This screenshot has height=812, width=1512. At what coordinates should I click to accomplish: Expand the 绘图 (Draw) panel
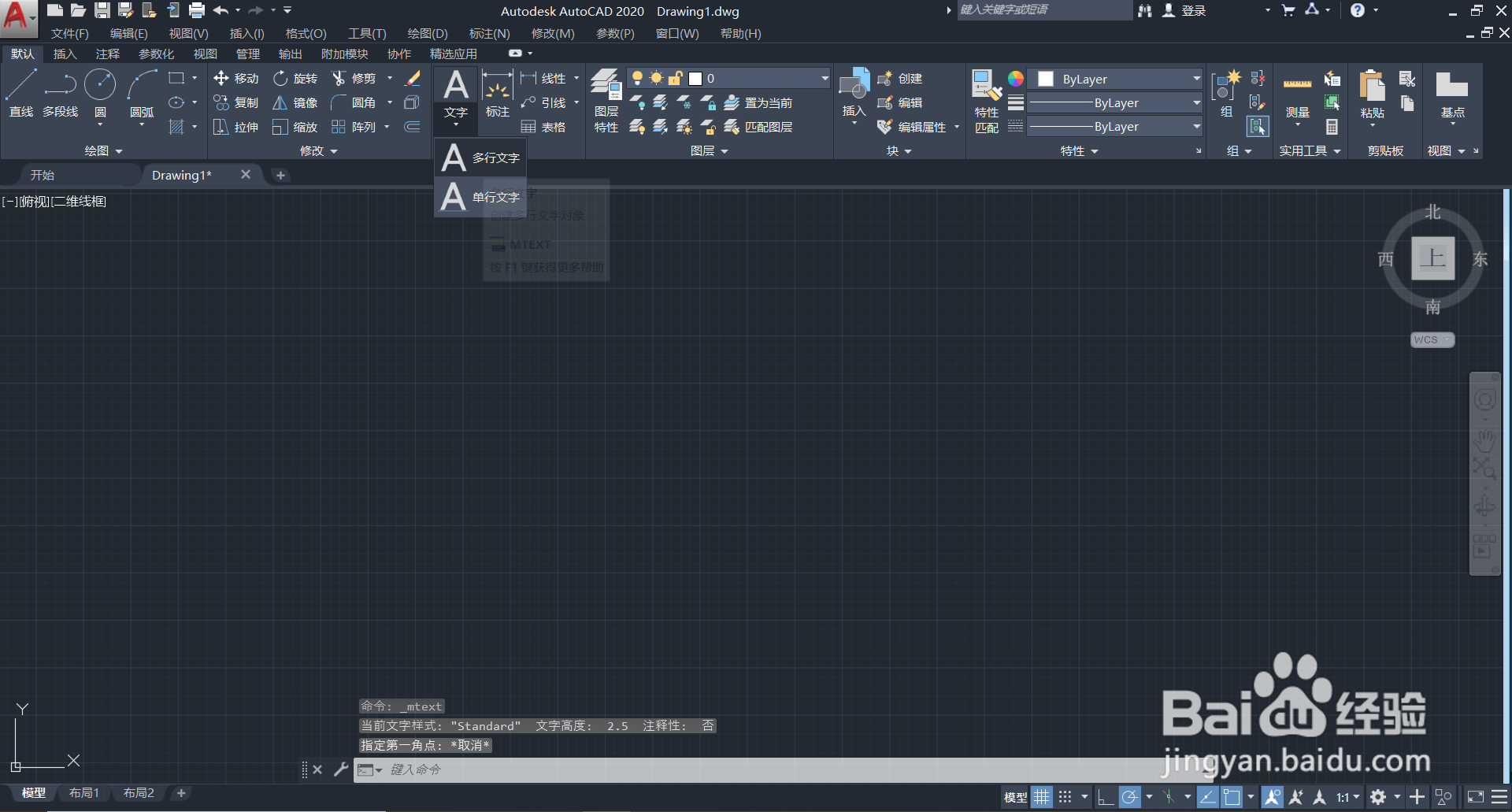[x=104, y=150]
